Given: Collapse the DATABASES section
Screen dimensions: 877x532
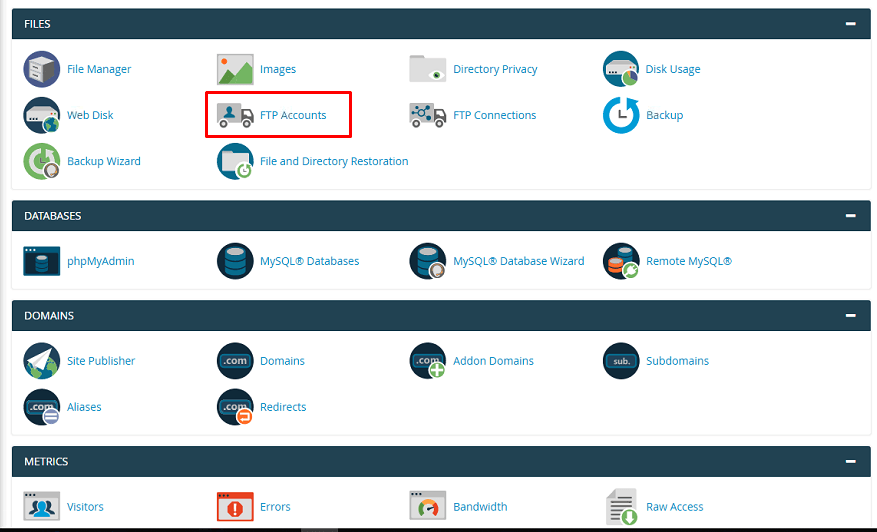Looking at the screenshot, I should tap(851, 215).
